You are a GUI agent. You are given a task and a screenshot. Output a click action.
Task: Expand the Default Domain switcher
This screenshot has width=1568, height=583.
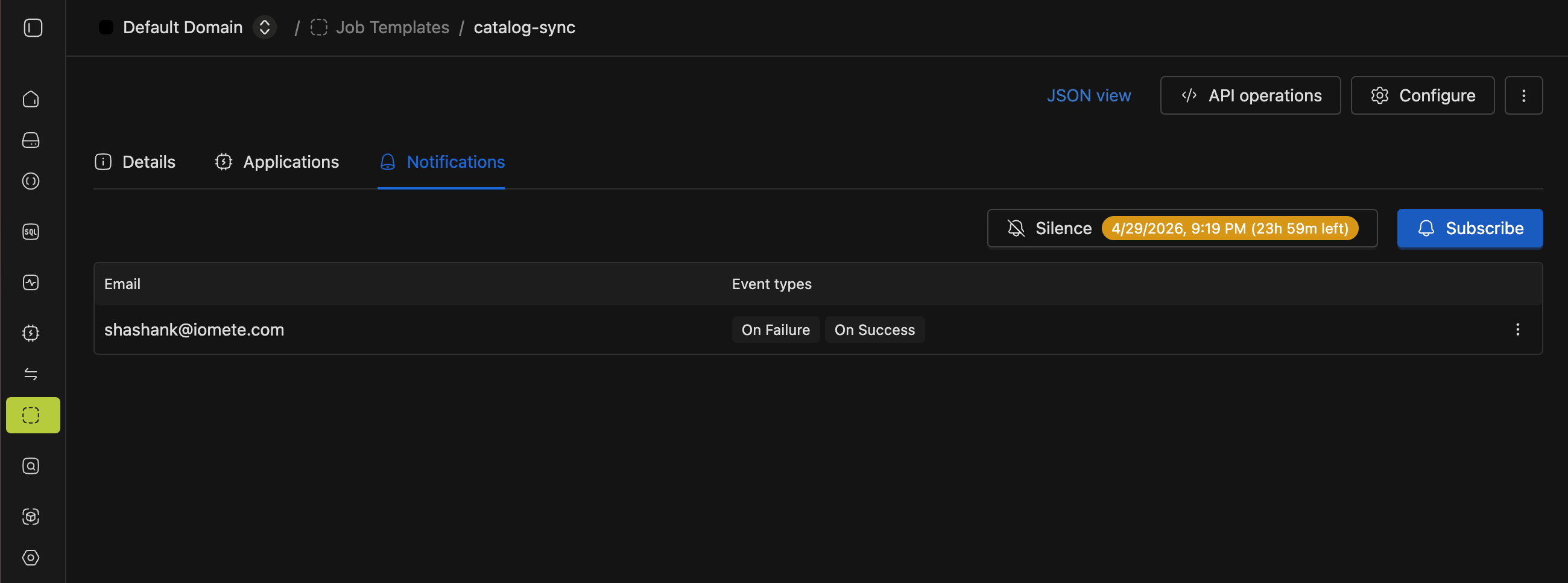tap(264, 27)
